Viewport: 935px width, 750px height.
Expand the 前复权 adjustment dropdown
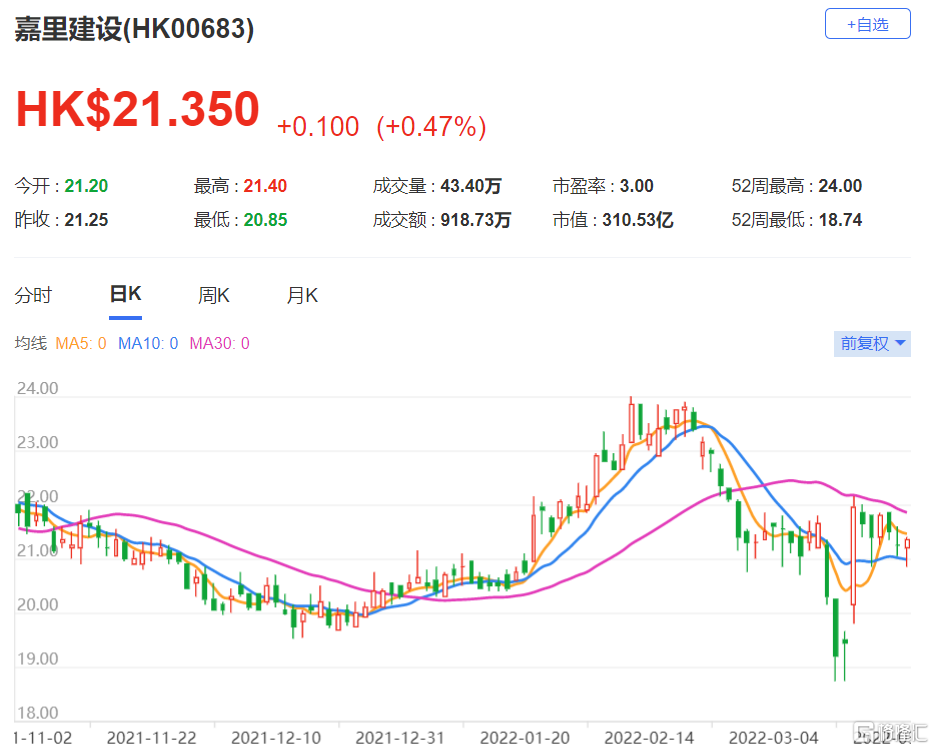[872, 343]
